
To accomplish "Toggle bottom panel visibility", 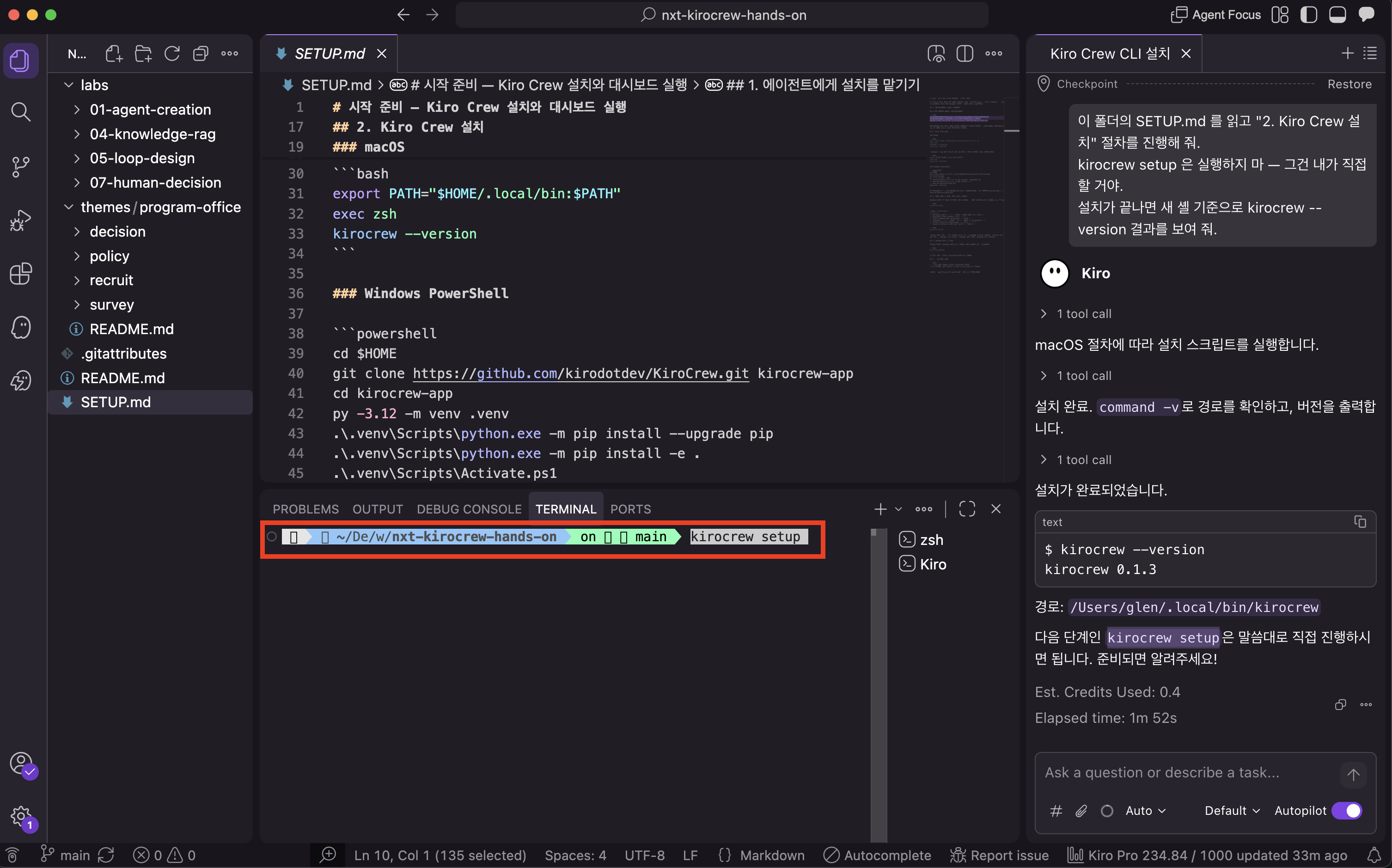I will [x=1337, y=15].
